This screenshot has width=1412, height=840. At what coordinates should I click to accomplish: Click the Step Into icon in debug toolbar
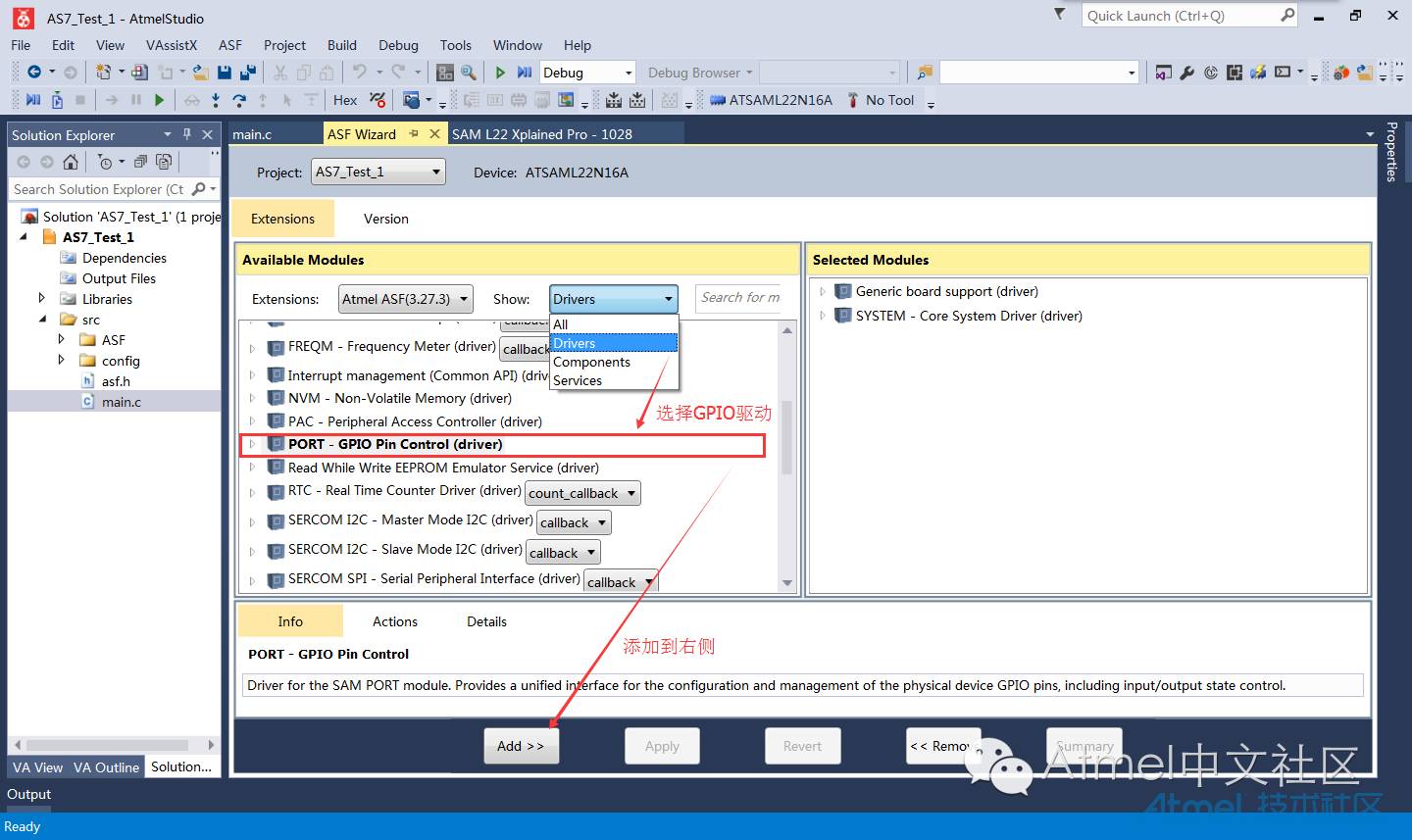point(216,100)
